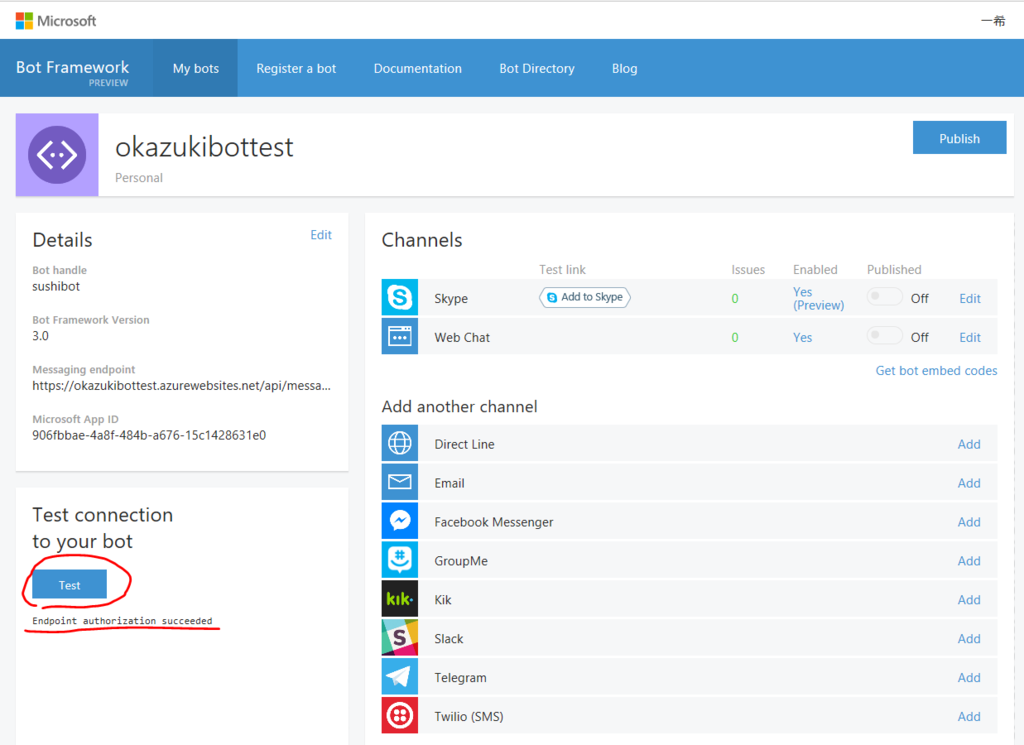Add the Kik channel
The image size is (1024, 745).
(x=968, y=599)
